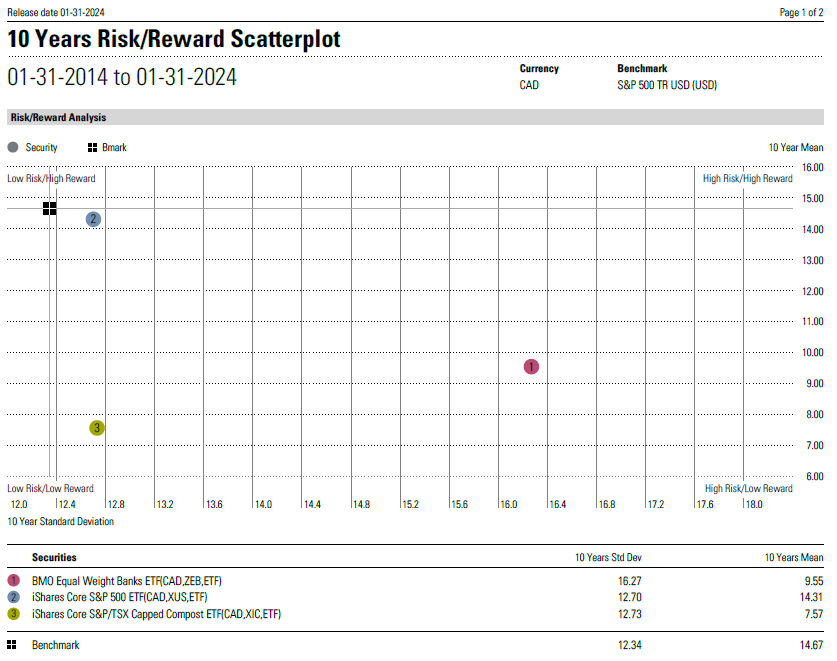Click the olive number 3 marker in Securities table
This screenshot has height=661, width=837.
(x=13, y=614)
